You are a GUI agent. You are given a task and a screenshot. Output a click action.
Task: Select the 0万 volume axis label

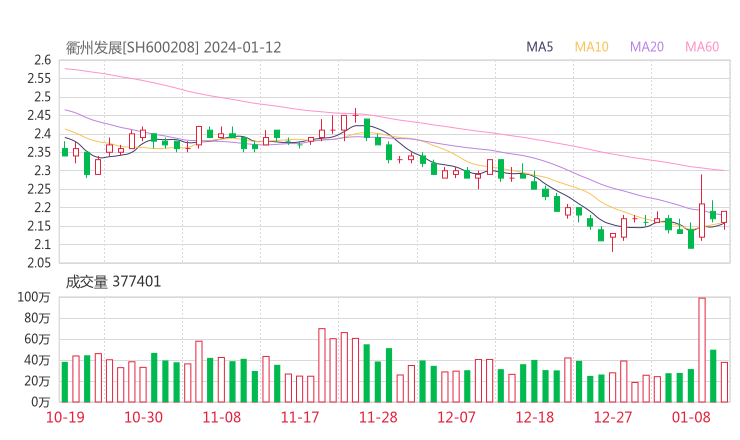click(x=41, y=402)
